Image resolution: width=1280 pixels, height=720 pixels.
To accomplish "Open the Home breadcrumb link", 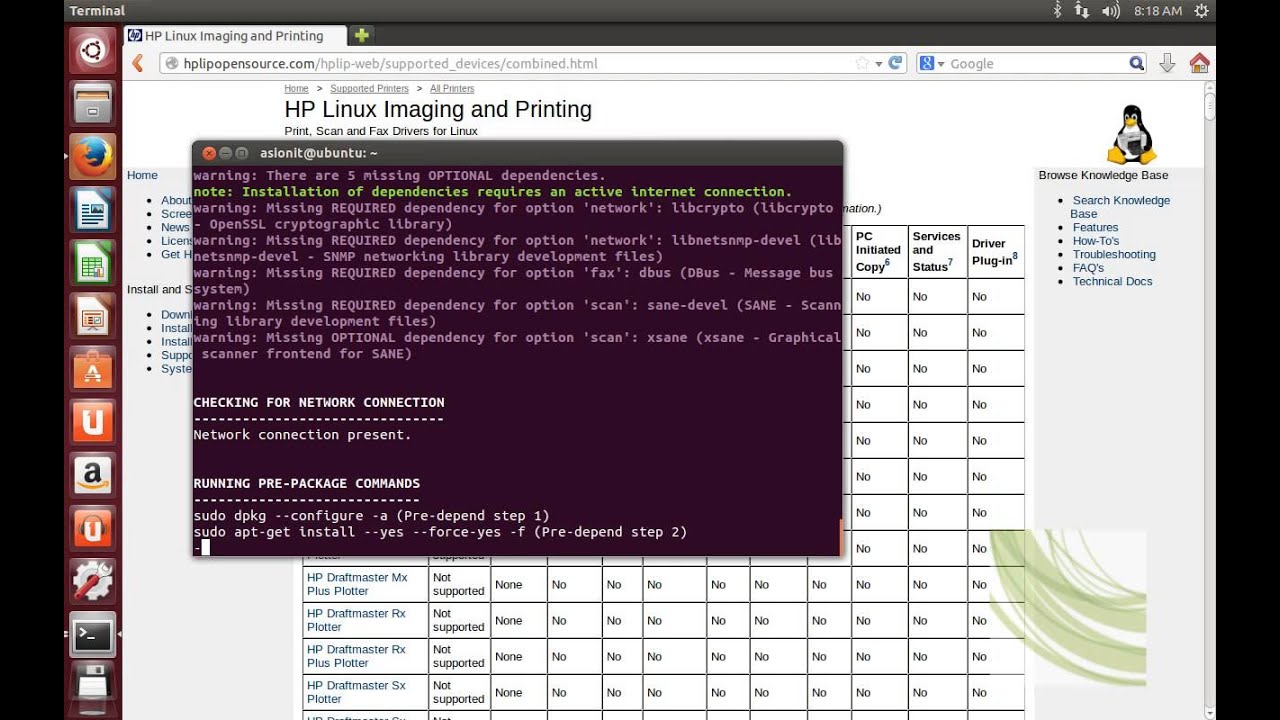I will 296,89.
